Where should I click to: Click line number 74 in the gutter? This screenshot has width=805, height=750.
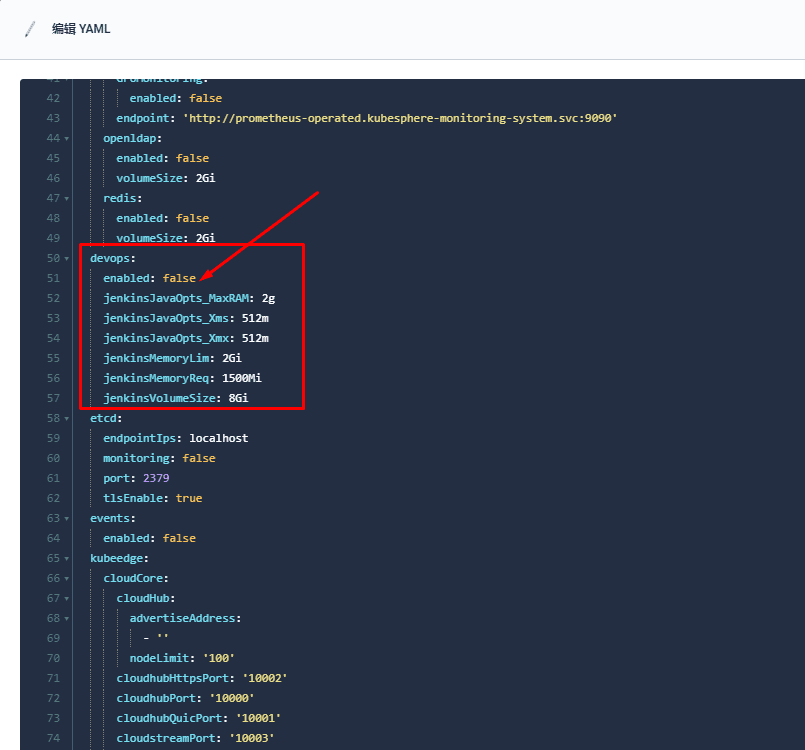pos(53,739)
